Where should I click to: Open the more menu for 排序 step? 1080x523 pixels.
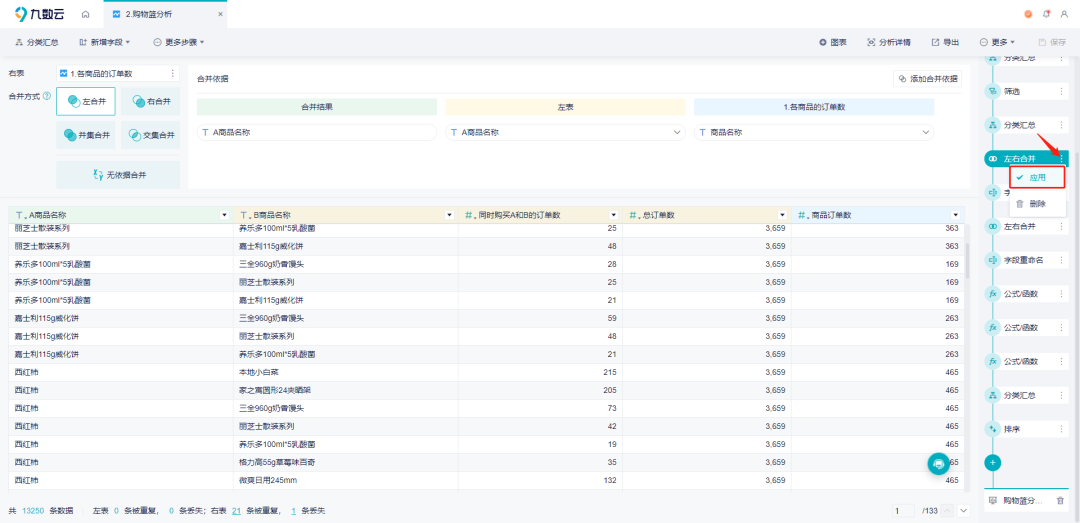tap(1061, 429)
